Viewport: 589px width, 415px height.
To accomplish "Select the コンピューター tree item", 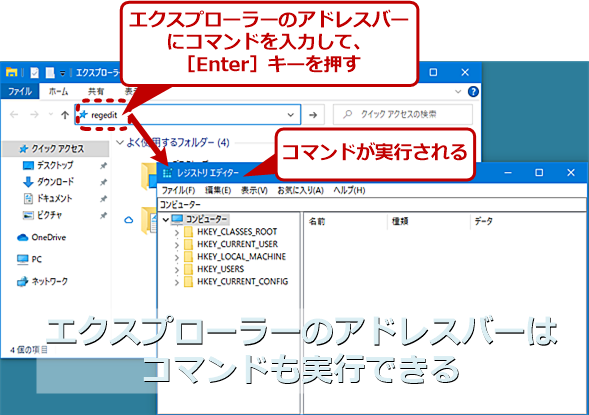I will [206, 219].
